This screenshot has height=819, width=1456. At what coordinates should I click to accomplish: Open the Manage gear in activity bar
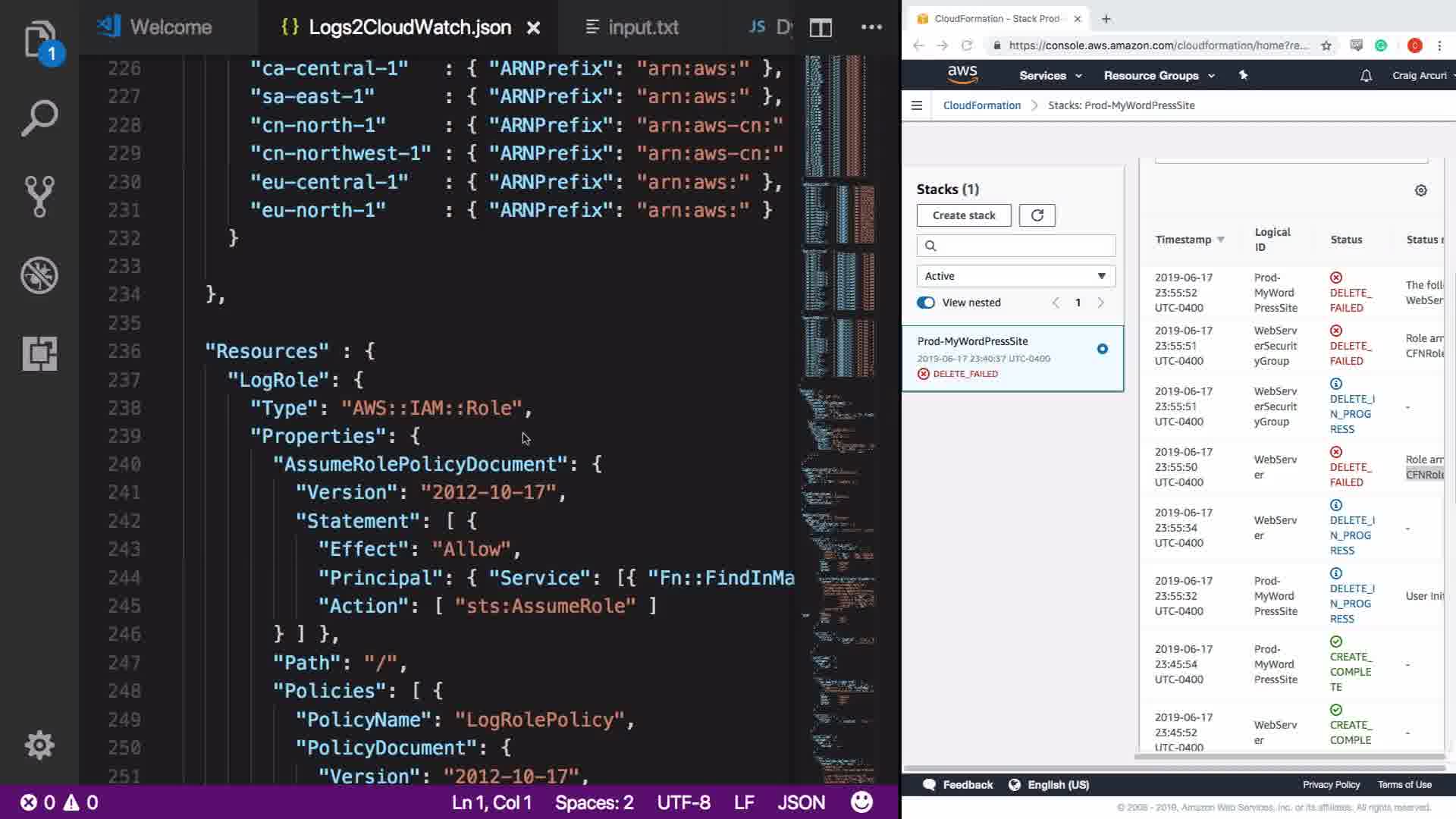tap(39, 745)
